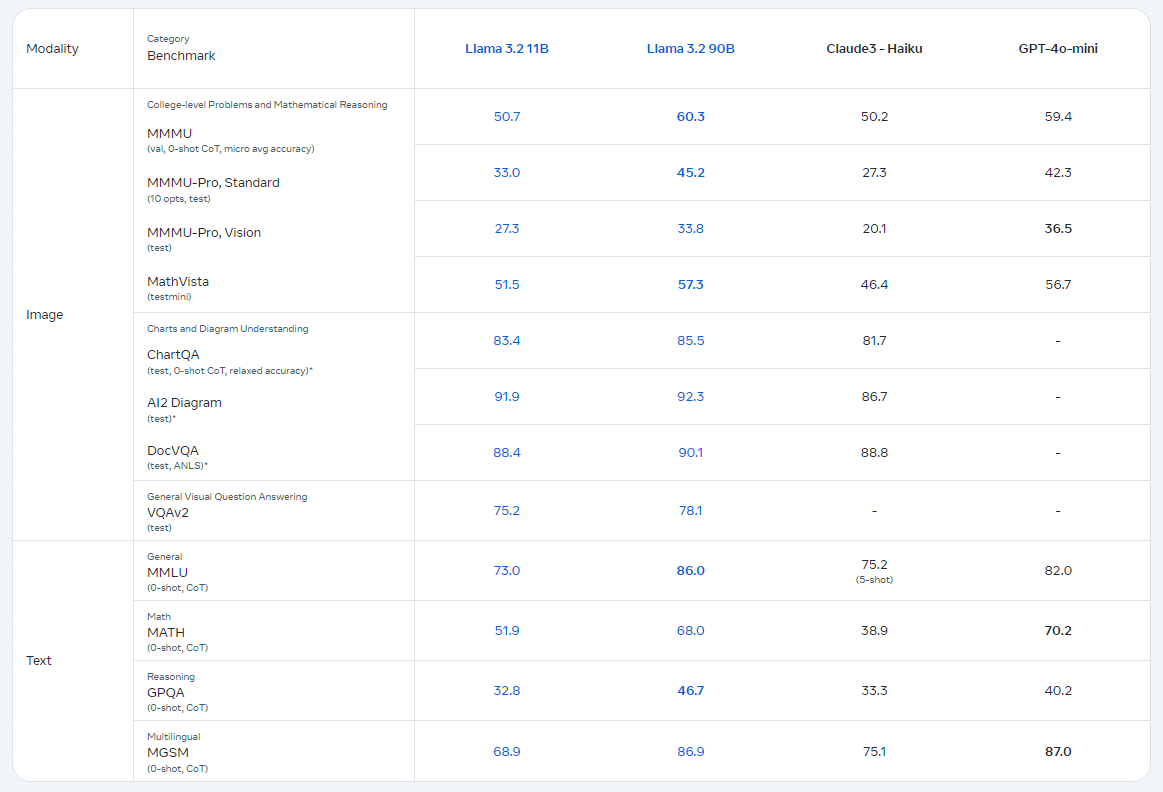Click the MMMU-Pro, Standard benchmark label

(213, 183)
